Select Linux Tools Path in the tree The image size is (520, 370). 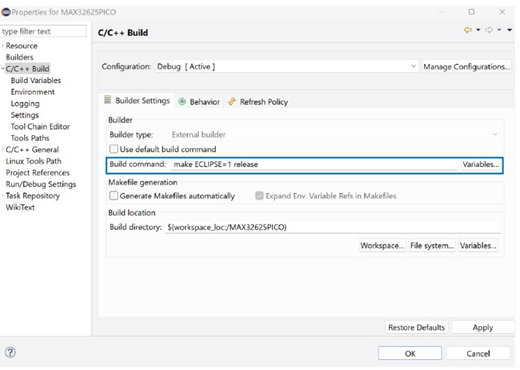(x=33, y=161)
